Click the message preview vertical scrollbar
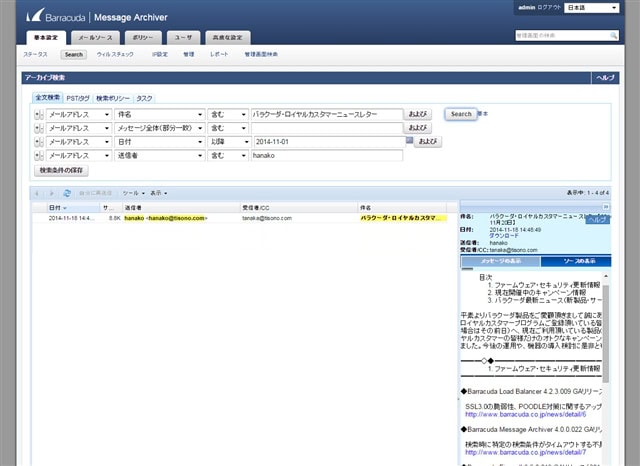This screenshot has width=640, height=466. click(x=606, y=334)
